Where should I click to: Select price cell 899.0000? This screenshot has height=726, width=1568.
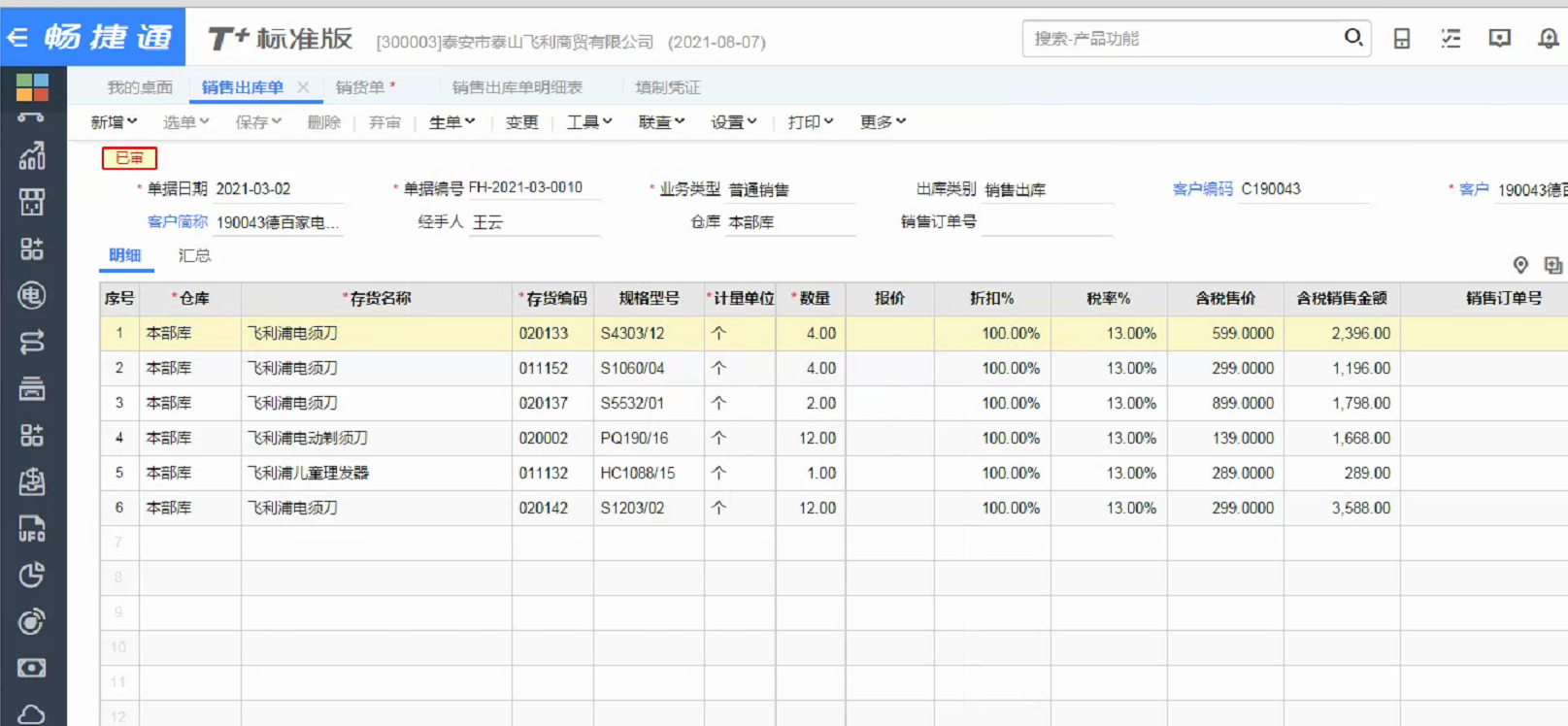click(1225, 404)
